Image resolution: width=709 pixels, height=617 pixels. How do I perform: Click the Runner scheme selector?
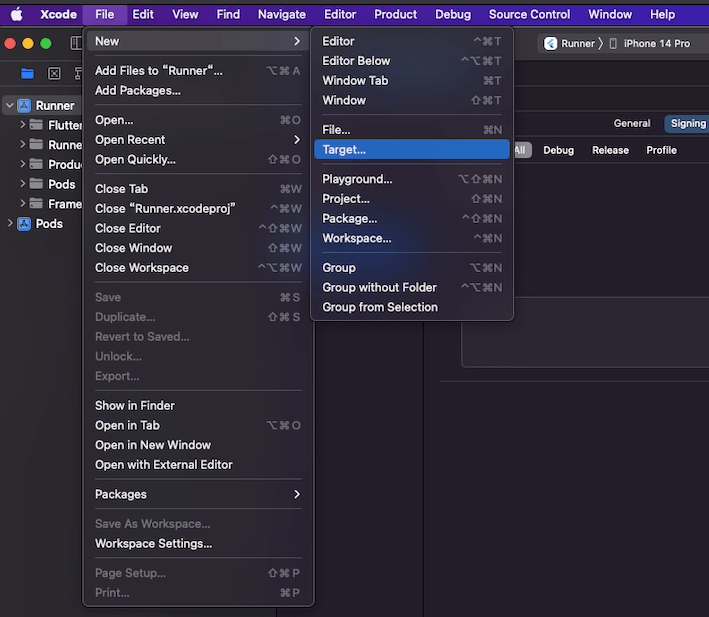coord(570,43)
